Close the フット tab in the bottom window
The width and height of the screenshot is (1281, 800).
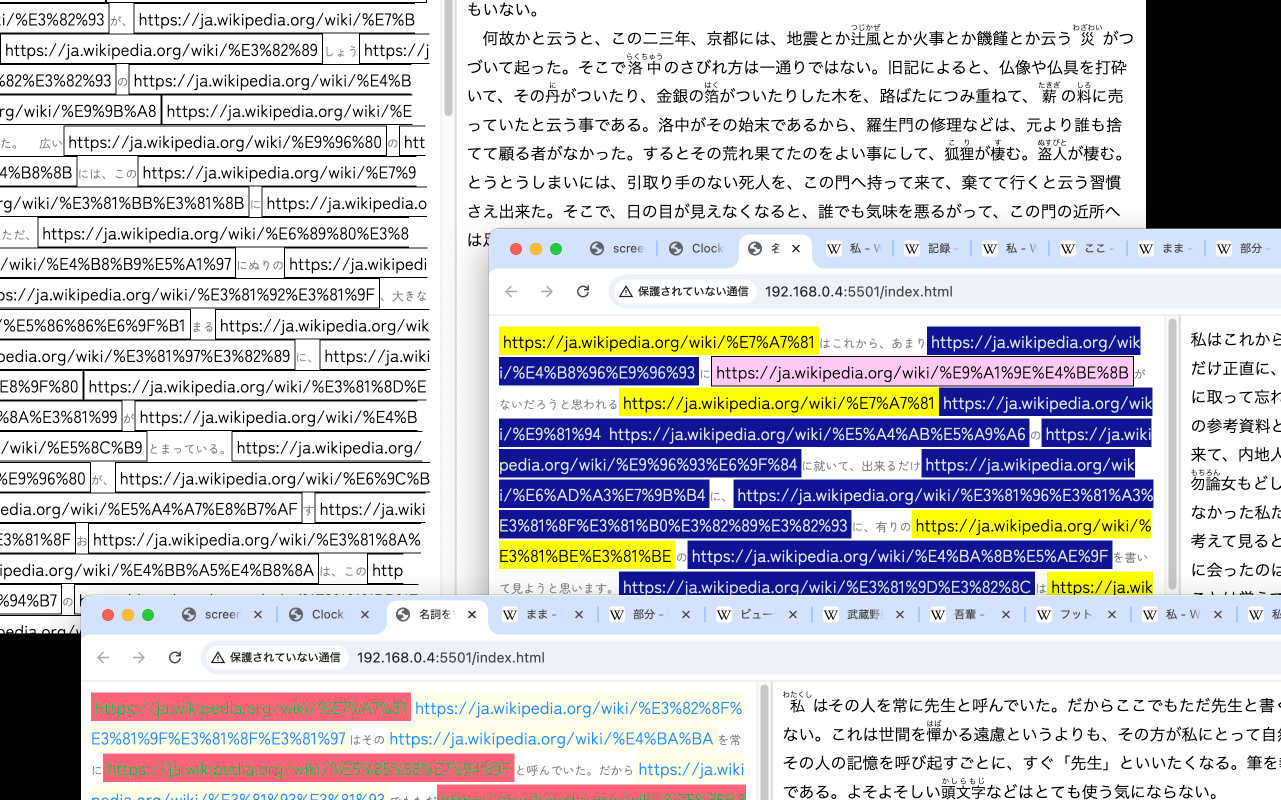tap(1114, 615)
